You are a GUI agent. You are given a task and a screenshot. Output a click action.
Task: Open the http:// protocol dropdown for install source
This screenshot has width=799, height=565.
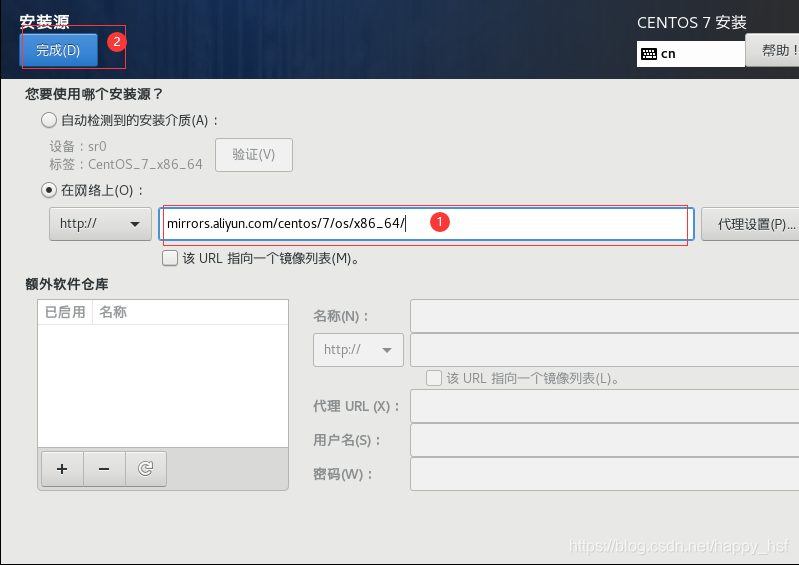pos(100,224)
